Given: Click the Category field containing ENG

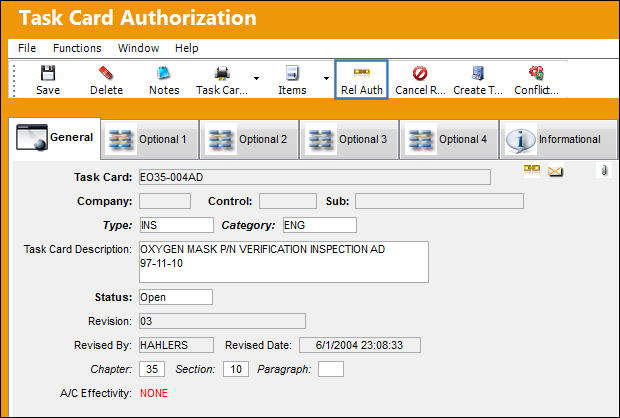Looking at the screenshot, I should [320, 225].
